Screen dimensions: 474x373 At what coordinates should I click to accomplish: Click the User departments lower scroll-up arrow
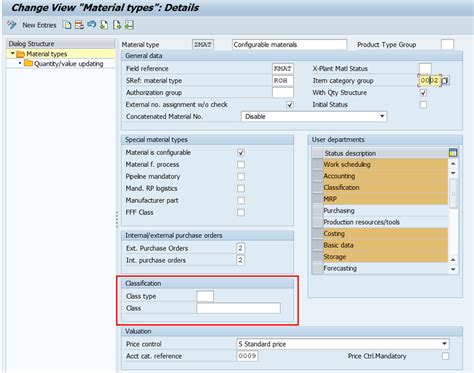coord(453,260)
